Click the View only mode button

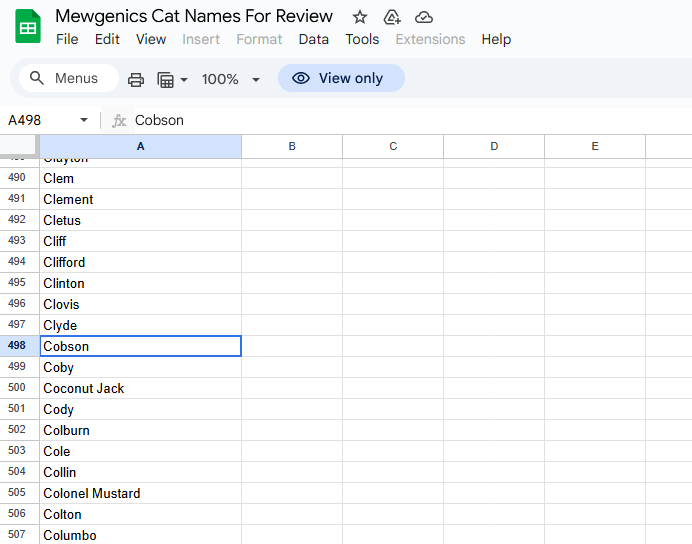(341, 78)
